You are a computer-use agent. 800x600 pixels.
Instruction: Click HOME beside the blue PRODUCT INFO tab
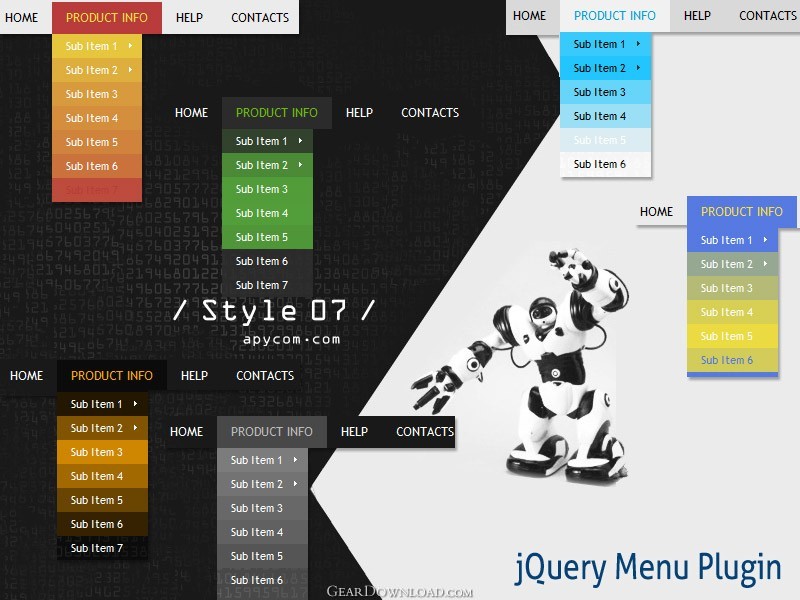click(657, 212)
